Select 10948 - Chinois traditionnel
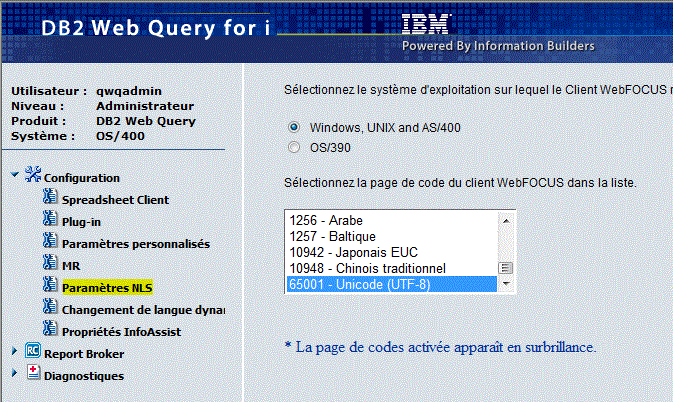The width and height of the screenshot is (673, 402). tap(392, 268)
